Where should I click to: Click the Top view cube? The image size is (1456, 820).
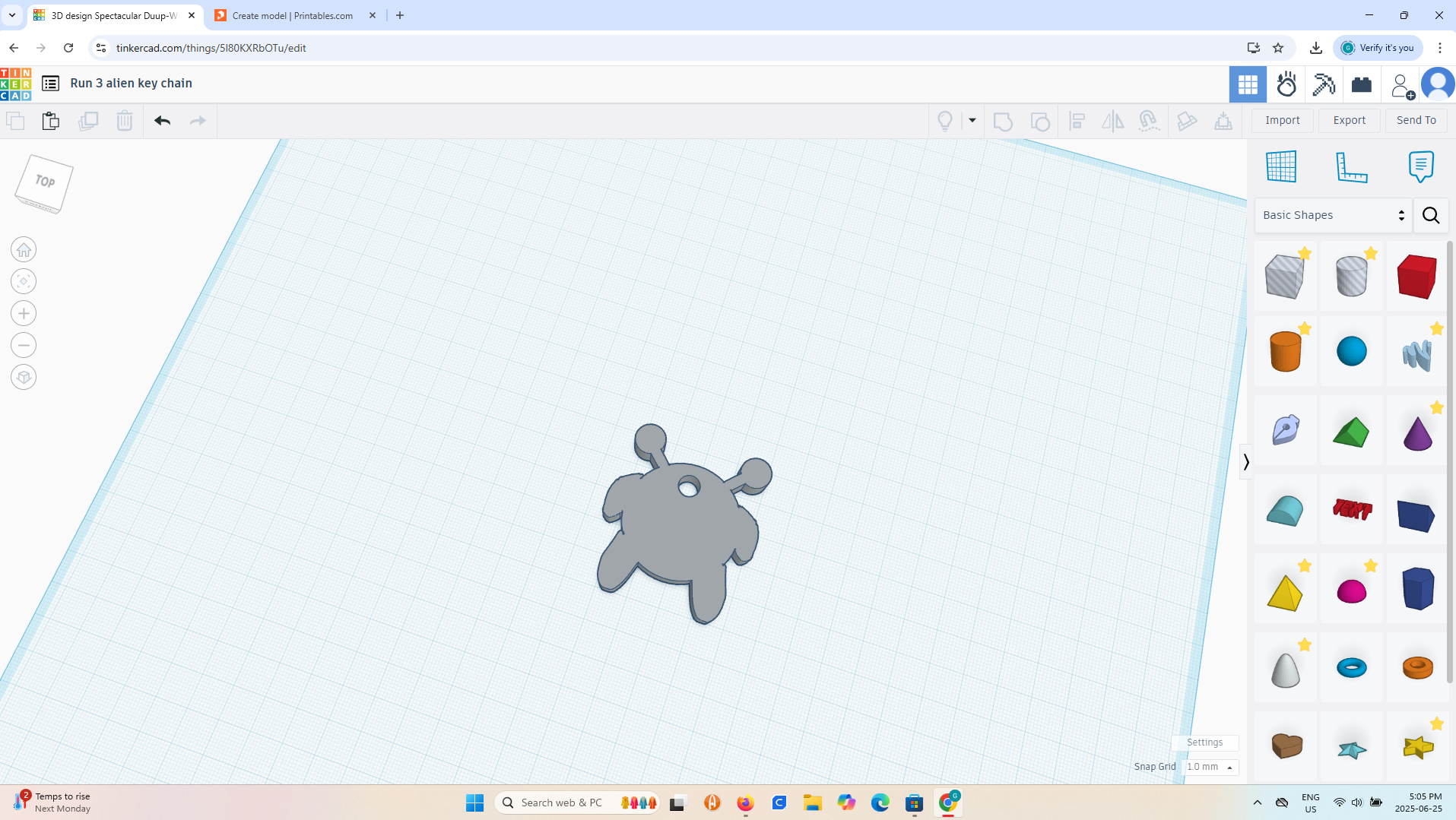(44, 183)
